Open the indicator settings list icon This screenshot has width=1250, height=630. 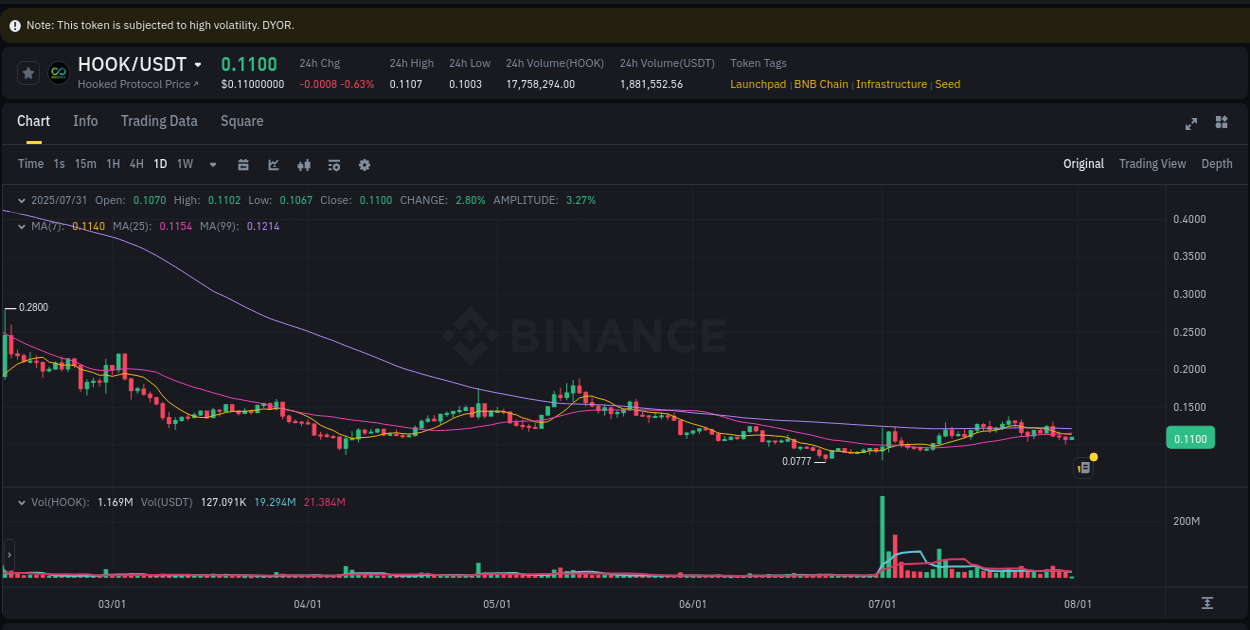(x=334, y=163)
